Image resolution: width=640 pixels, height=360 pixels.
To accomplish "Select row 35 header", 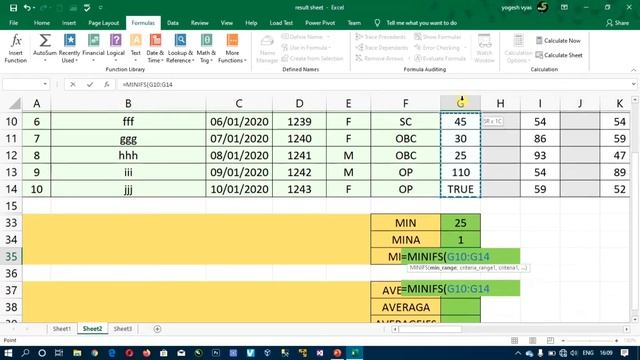I will [11, 257].
